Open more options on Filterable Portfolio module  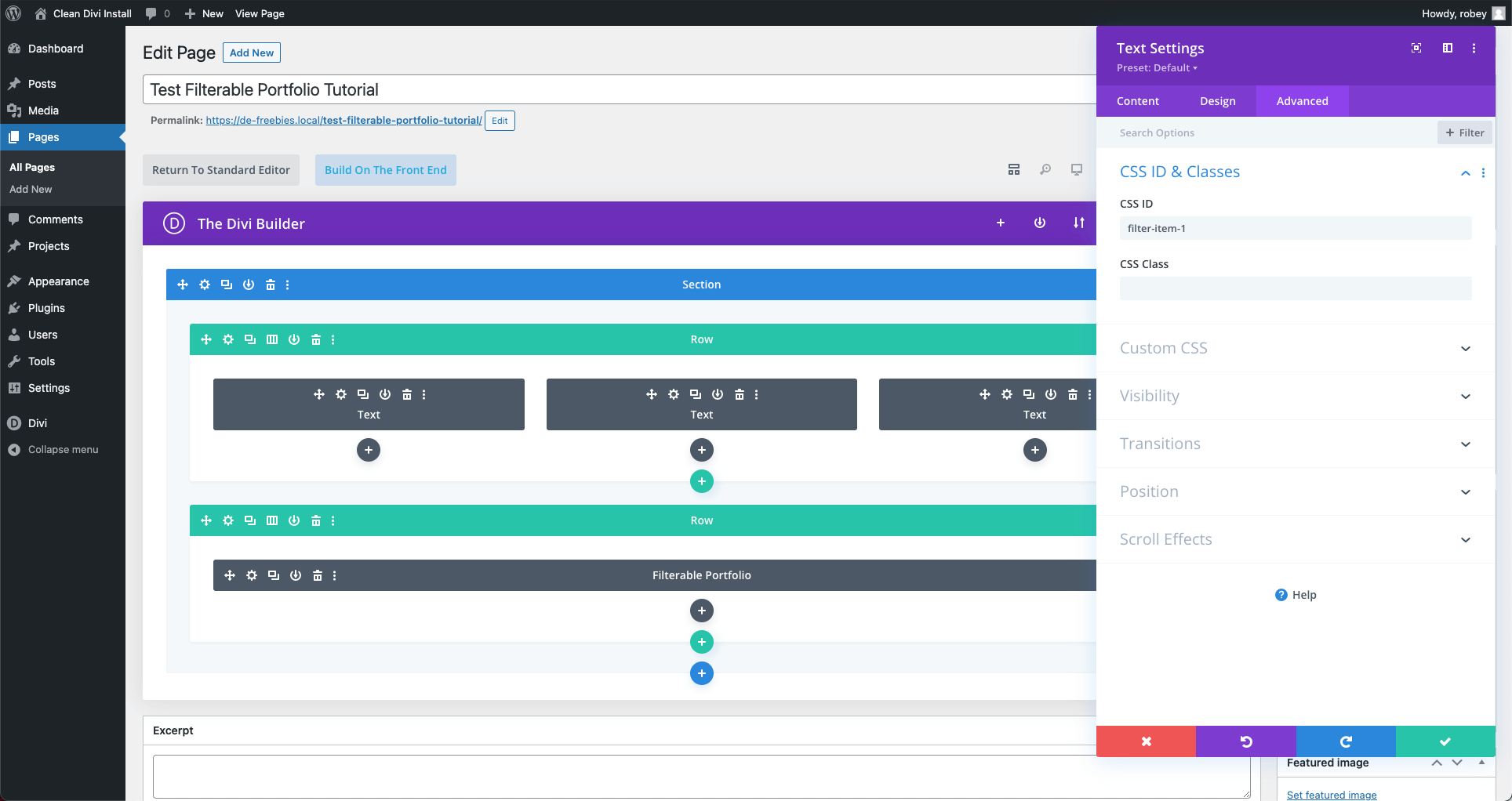[335, 575]
